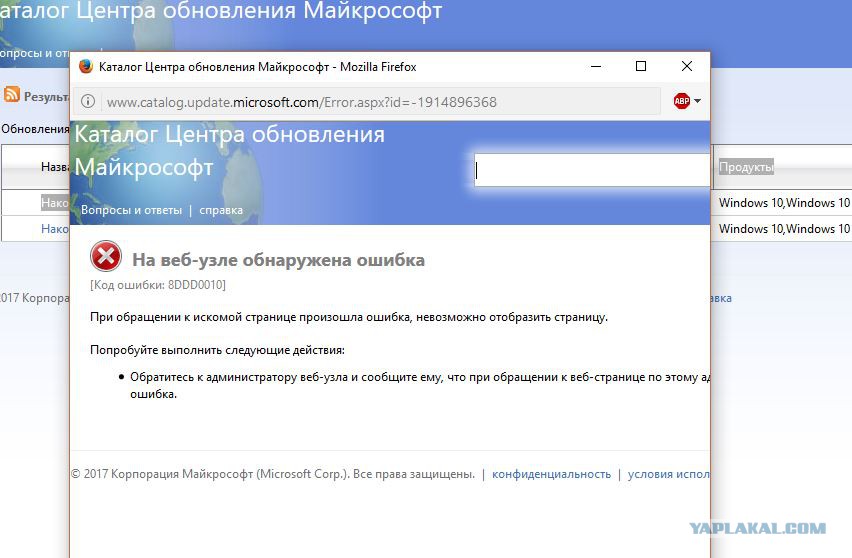The image size is (852, 558).
Task: Click the "Продукты" column header in background table
Action: (x=746, y=167)
